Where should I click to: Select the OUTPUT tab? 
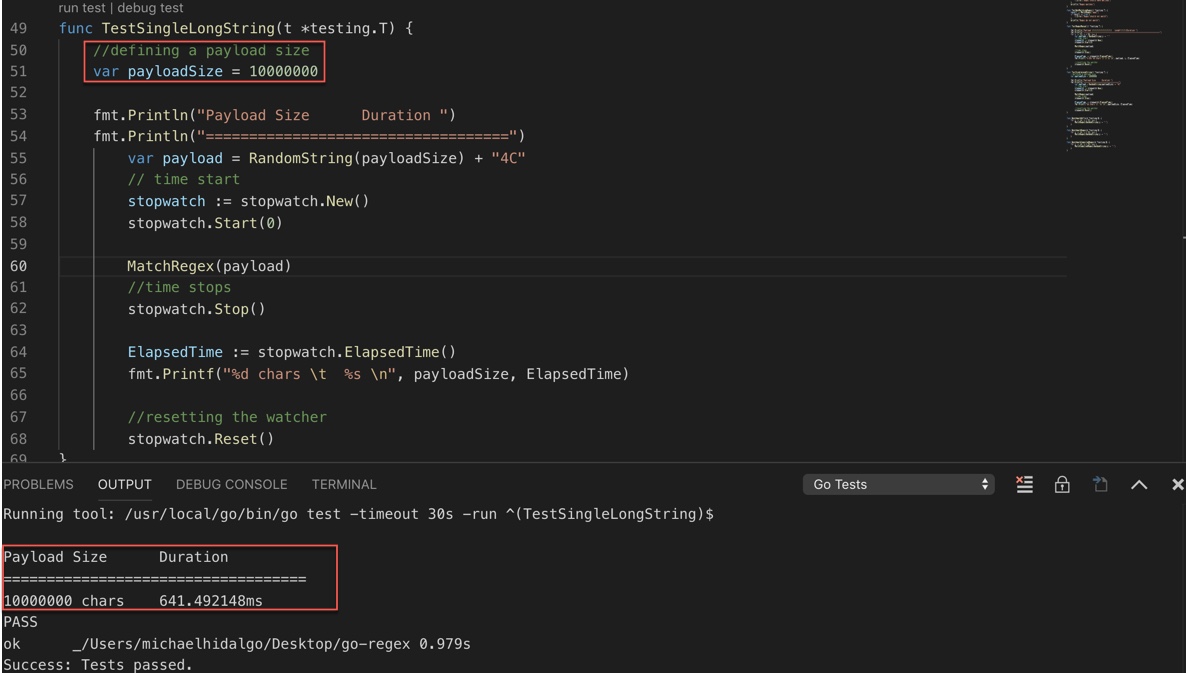(124, 484)
